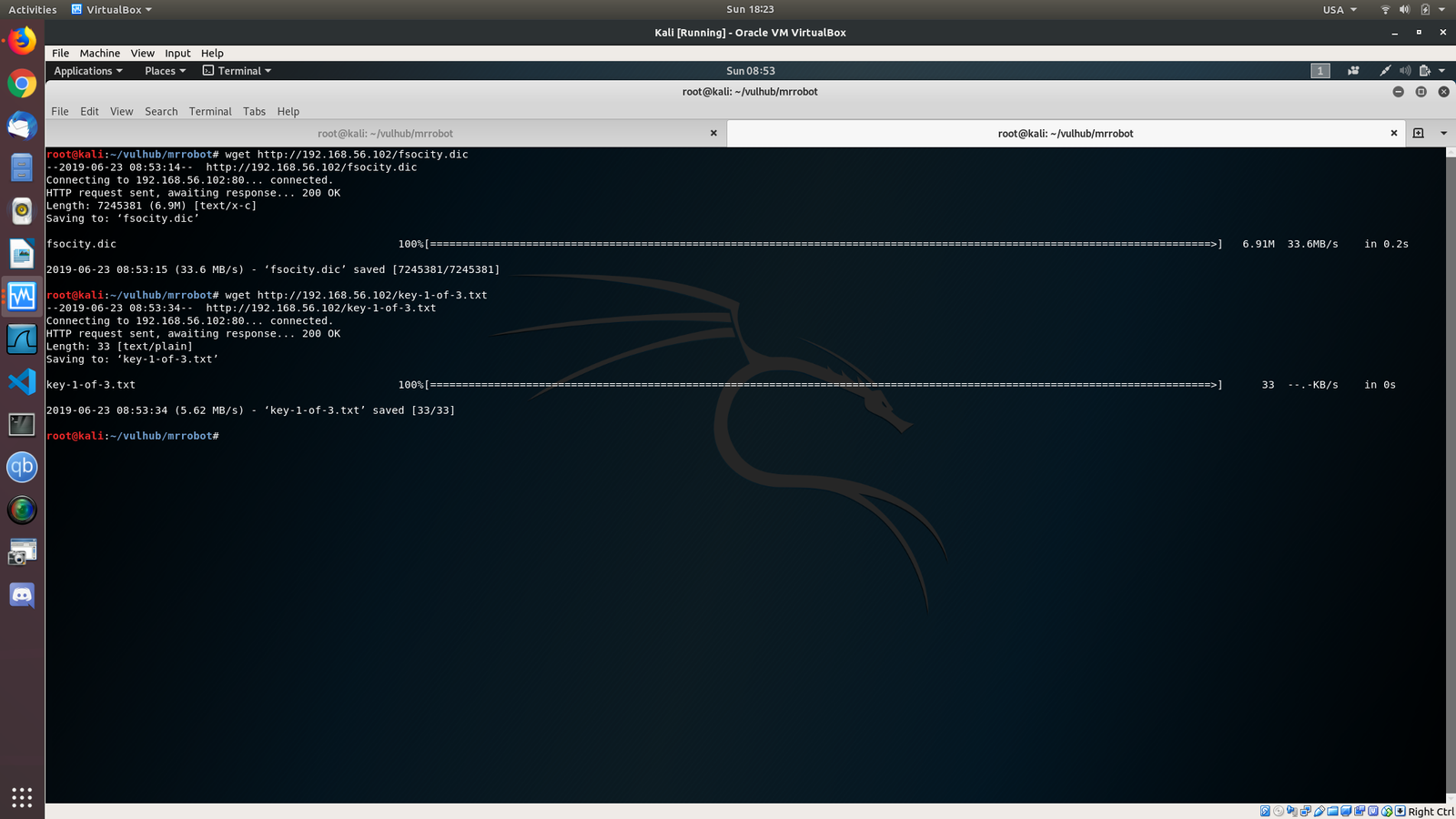Open the camera lens app in dock
The height and width of the screenshot is (819, 1456).
click(x=22, y=510)
